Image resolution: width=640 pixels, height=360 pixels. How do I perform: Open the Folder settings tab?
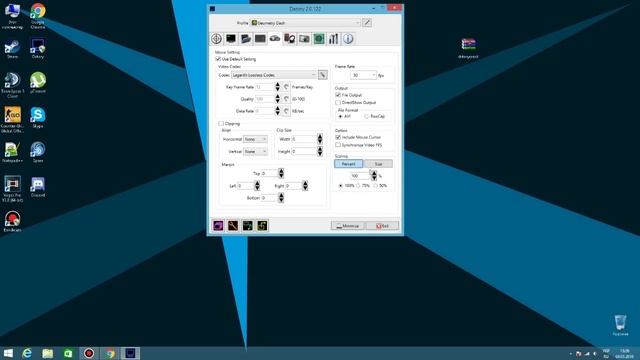click(x=246, y=39)
